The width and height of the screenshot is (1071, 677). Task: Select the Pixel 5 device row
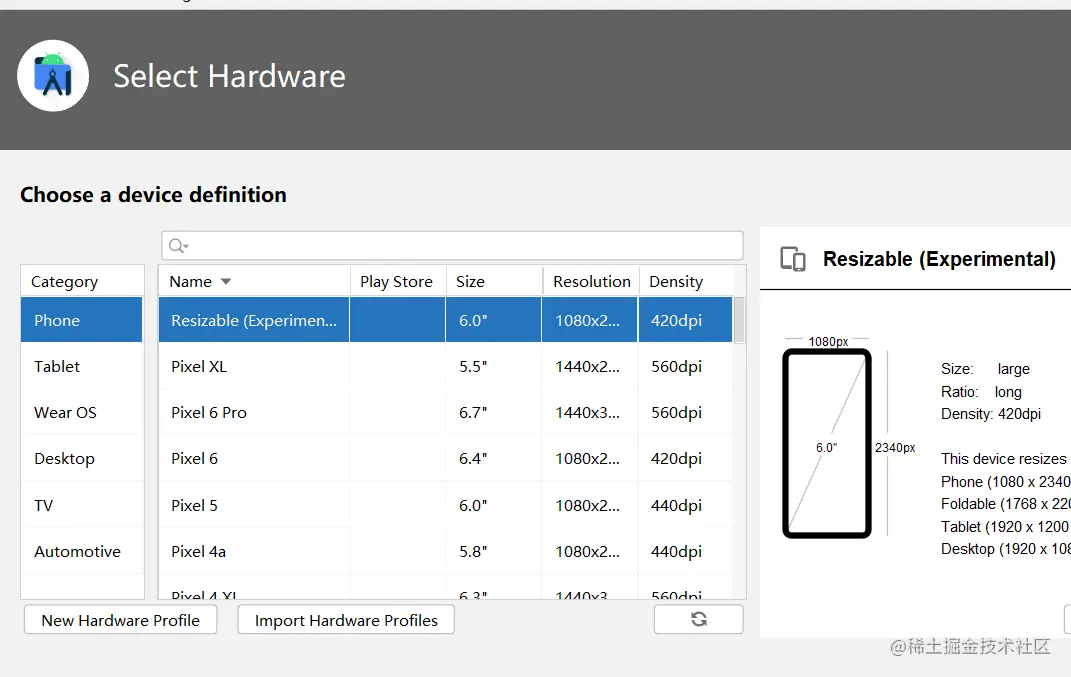coord(445,506)
